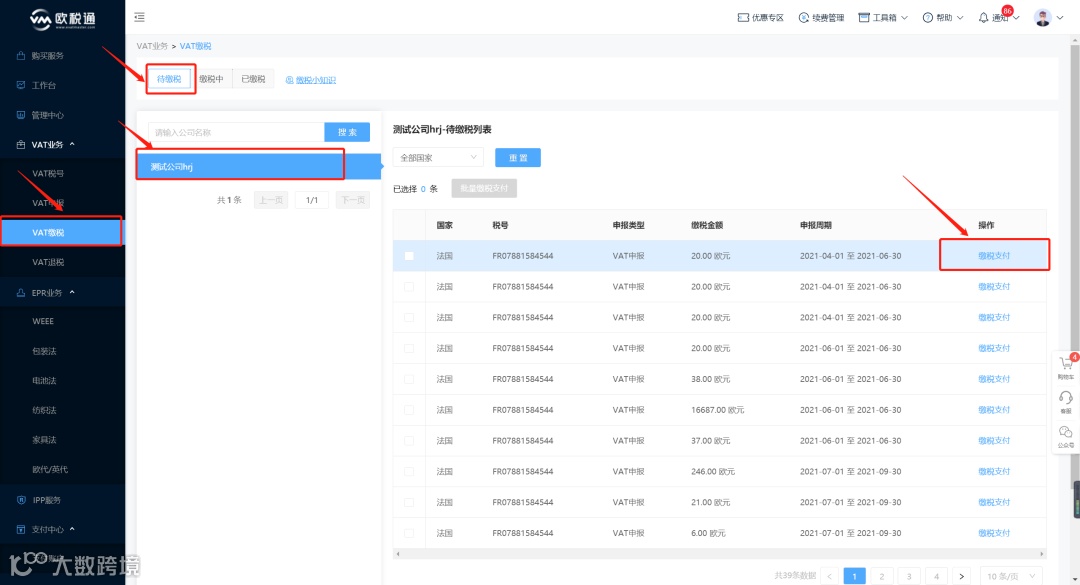Click 上一页 in company list
The height and width of the screenshot is (585, 1080).
tap(271, 201)
